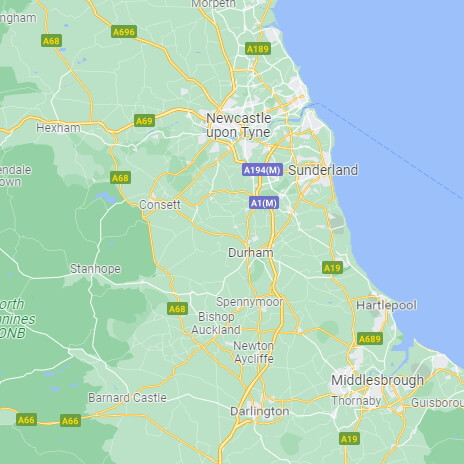Click the Consett town label
Viewport: 464px width, 464px height.
160,204
